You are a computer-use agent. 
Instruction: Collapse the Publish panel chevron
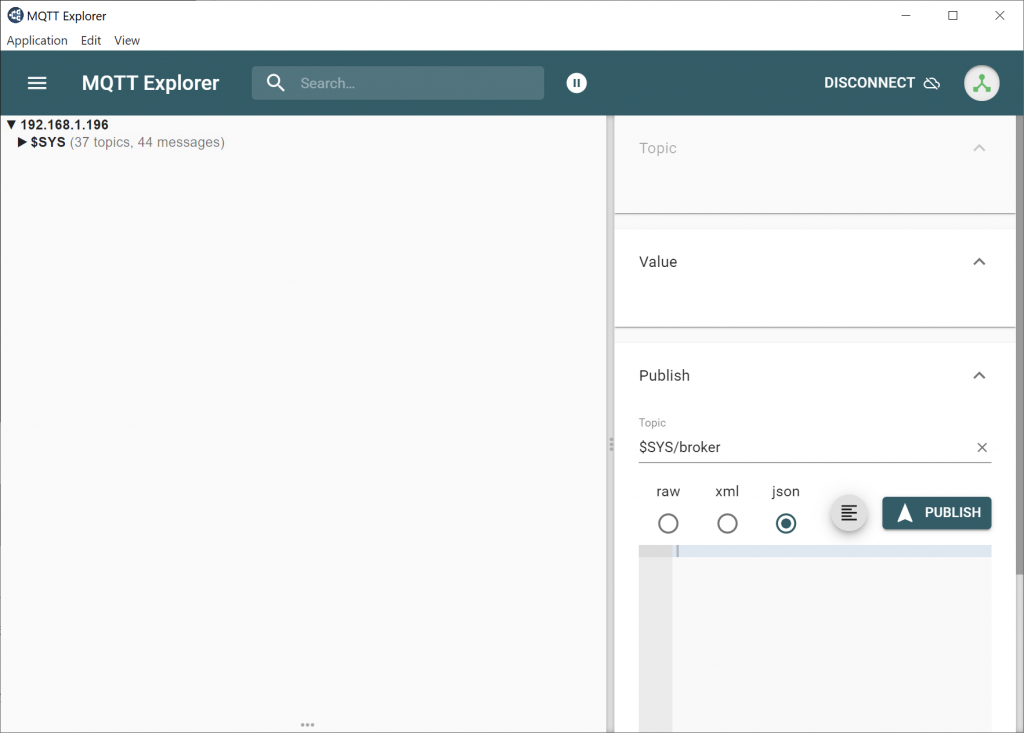click(979, 376)
